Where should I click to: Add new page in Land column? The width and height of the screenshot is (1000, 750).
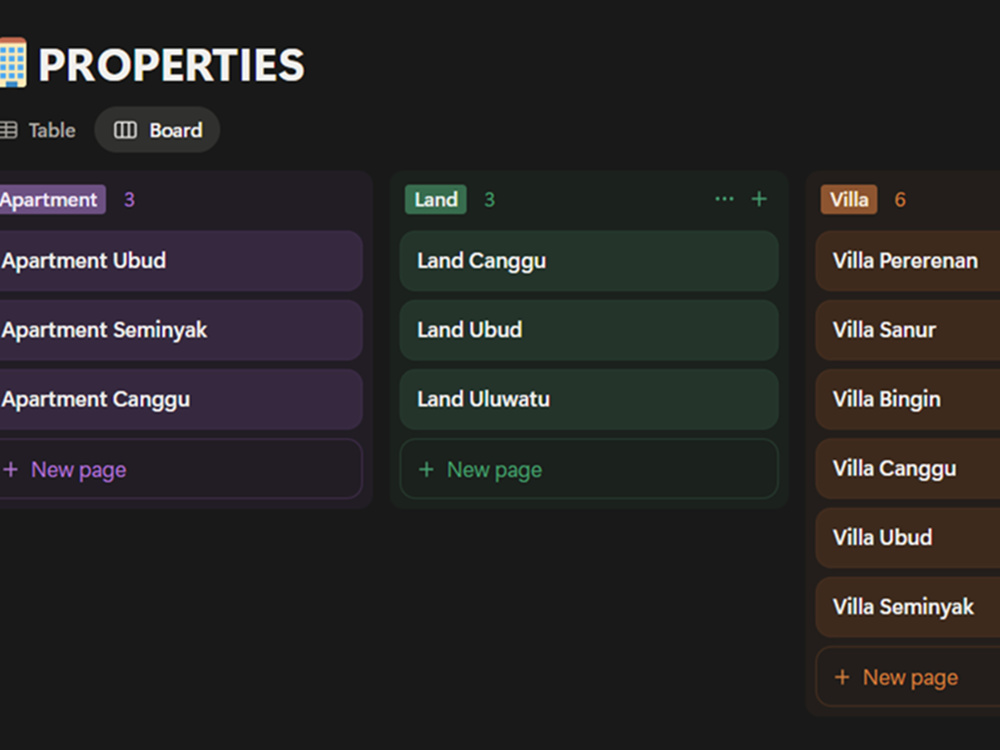tap(589, 469)
